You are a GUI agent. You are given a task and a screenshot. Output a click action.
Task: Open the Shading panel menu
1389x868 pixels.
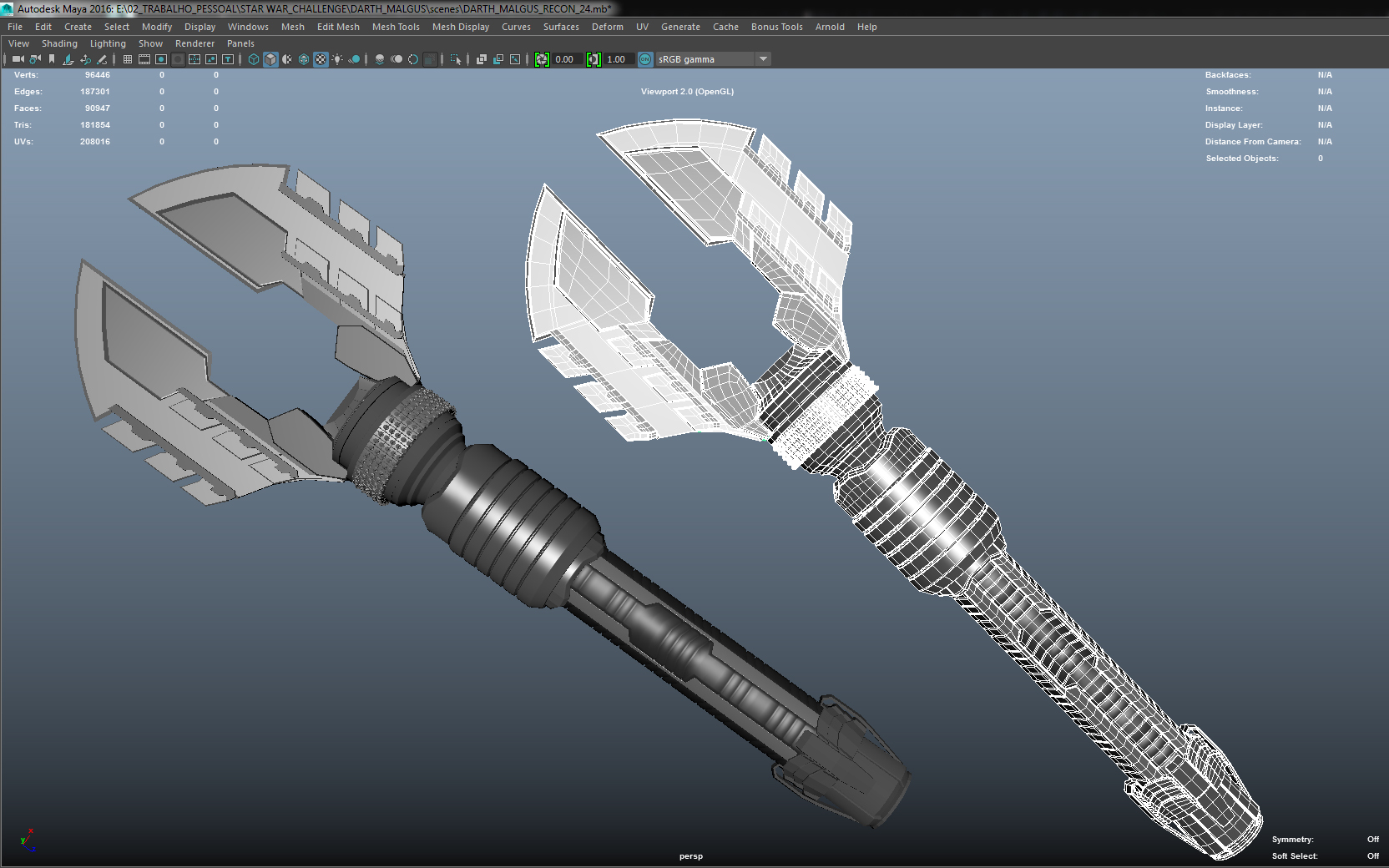point(59,43)
